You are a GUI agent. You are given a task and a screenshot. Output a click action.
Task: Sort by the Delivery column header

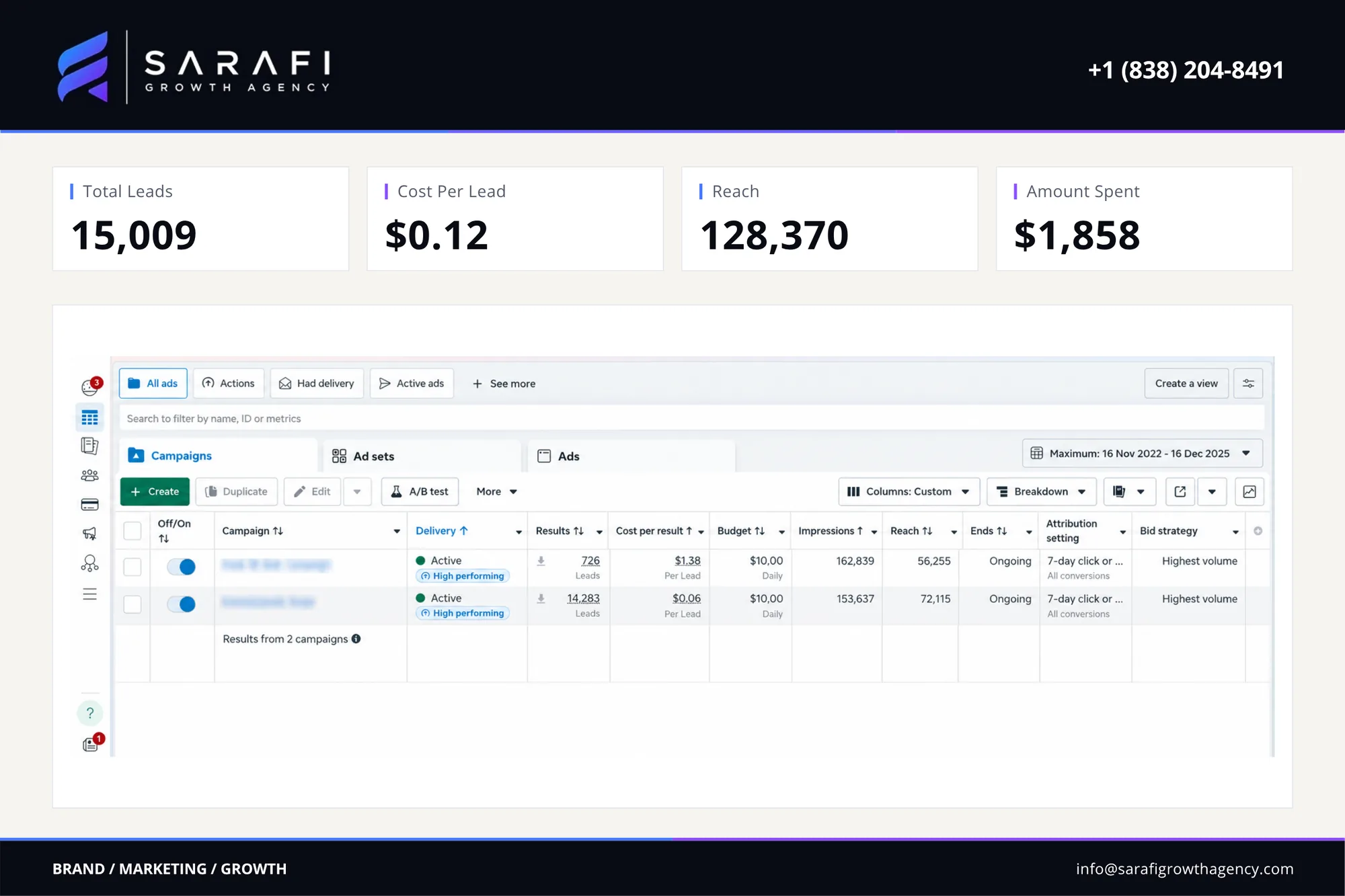tap(441, 531)
